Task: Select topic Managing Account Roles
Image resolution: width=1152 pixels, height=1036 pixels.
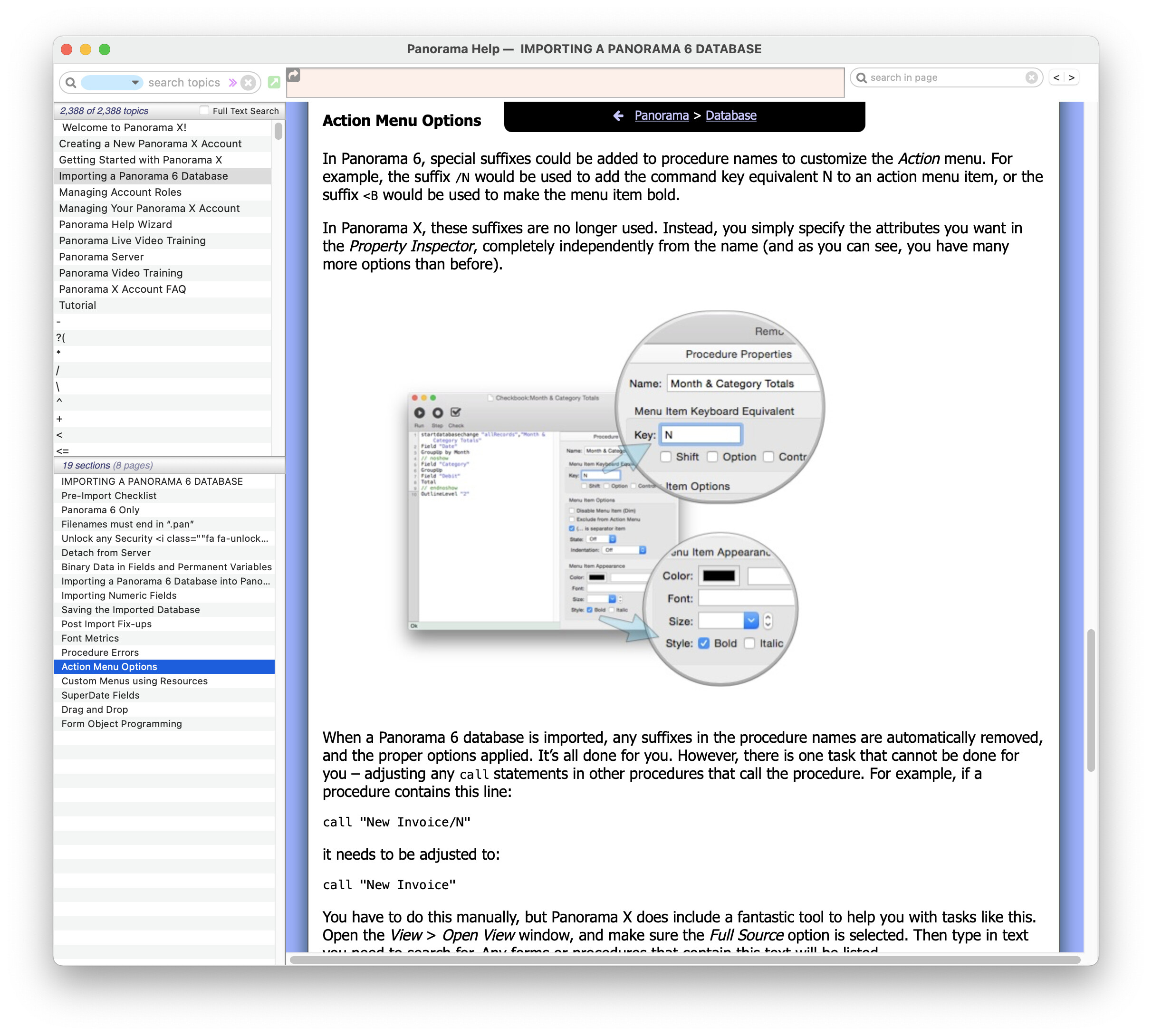Action: coord(163,192)
